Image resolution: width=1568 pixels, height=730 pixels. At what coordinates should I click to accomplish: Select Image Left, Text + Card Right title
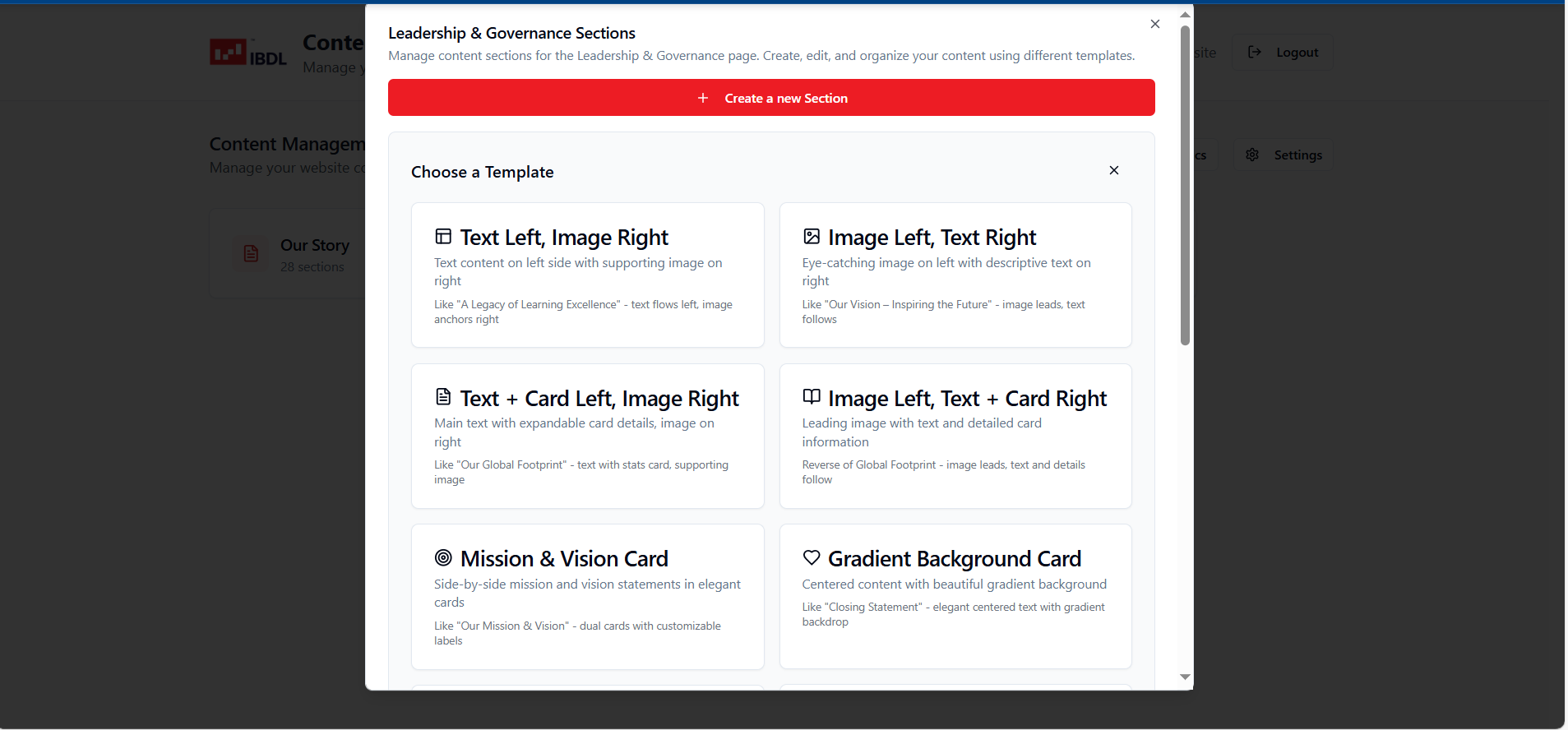point(967,399)
